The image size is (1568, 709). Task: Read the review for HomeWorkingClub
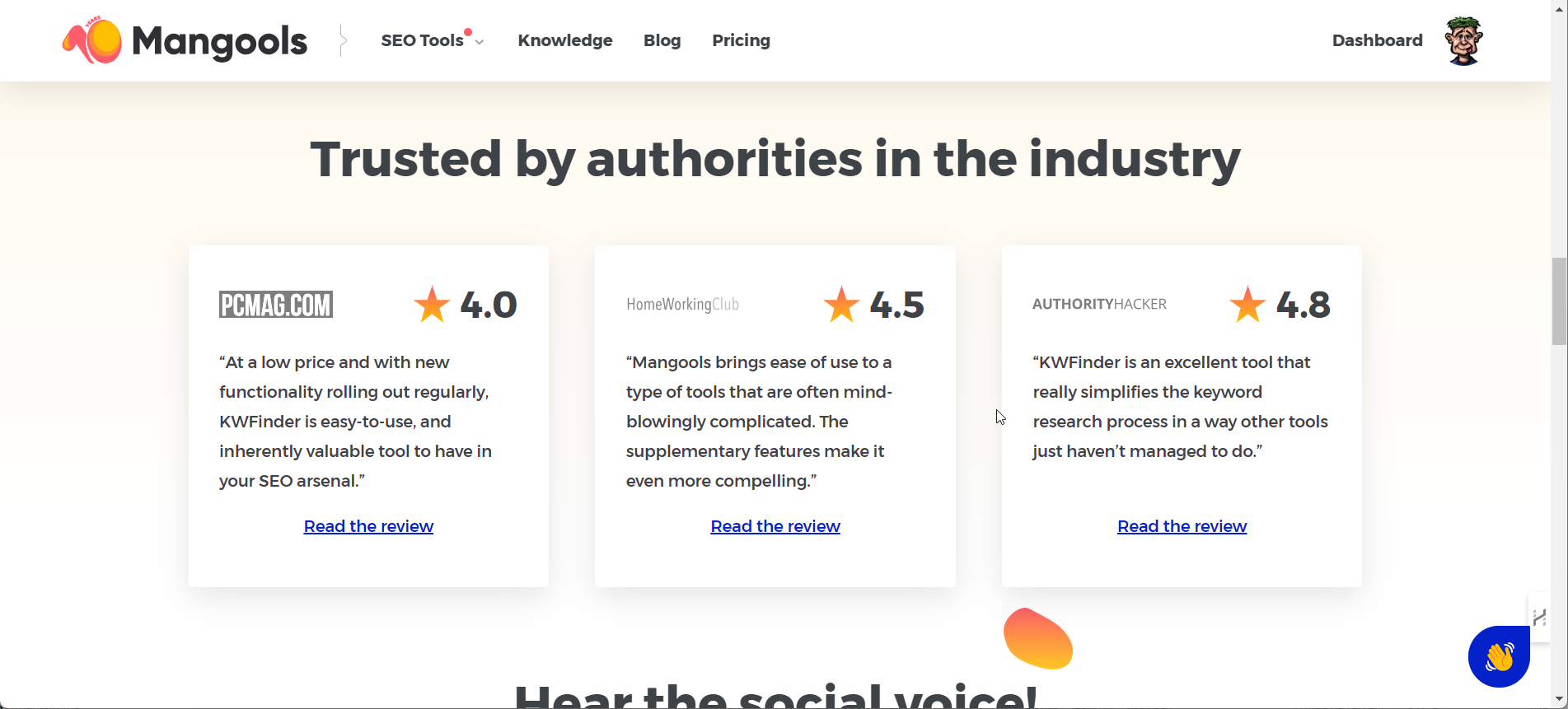775,526
